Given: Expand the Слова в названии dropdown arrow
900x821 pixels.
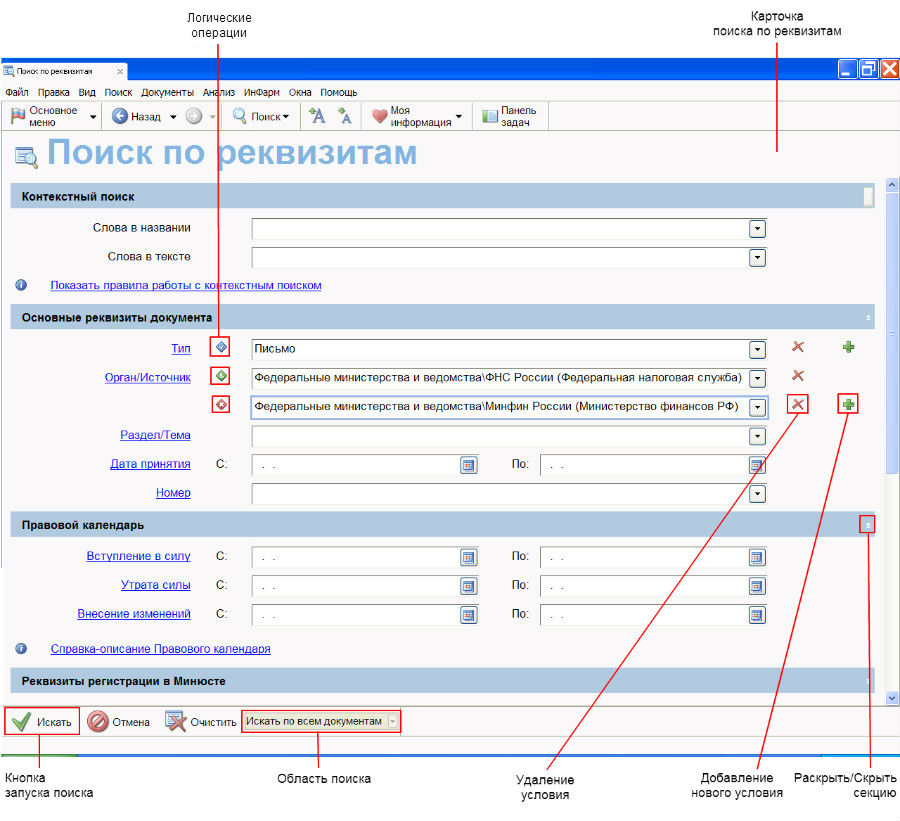Looking at the screenshot, I should (757, 229).
